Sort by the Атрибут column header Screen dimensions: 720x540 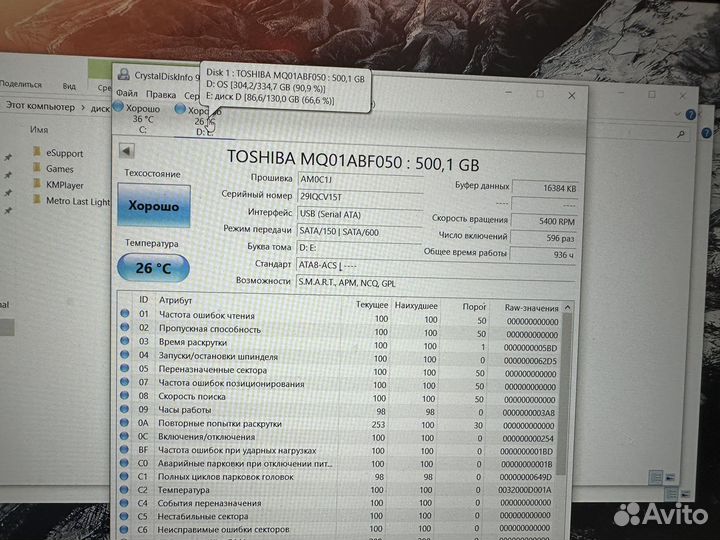176,300
